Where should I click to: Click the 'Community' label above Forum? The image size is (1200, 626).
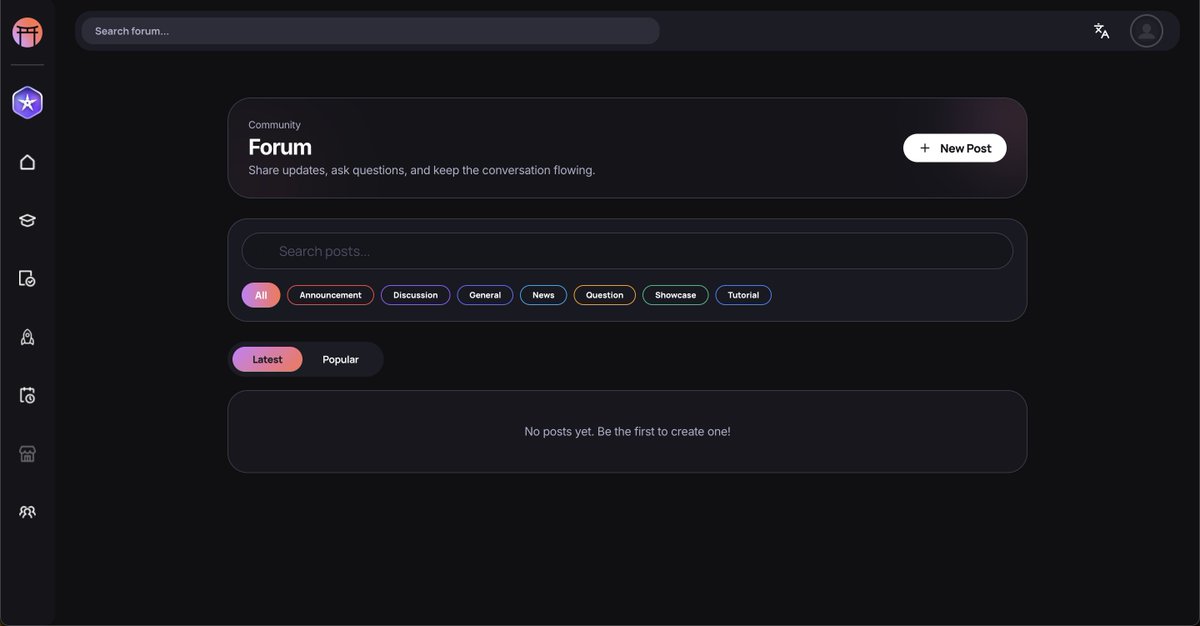tap(274, 125)
